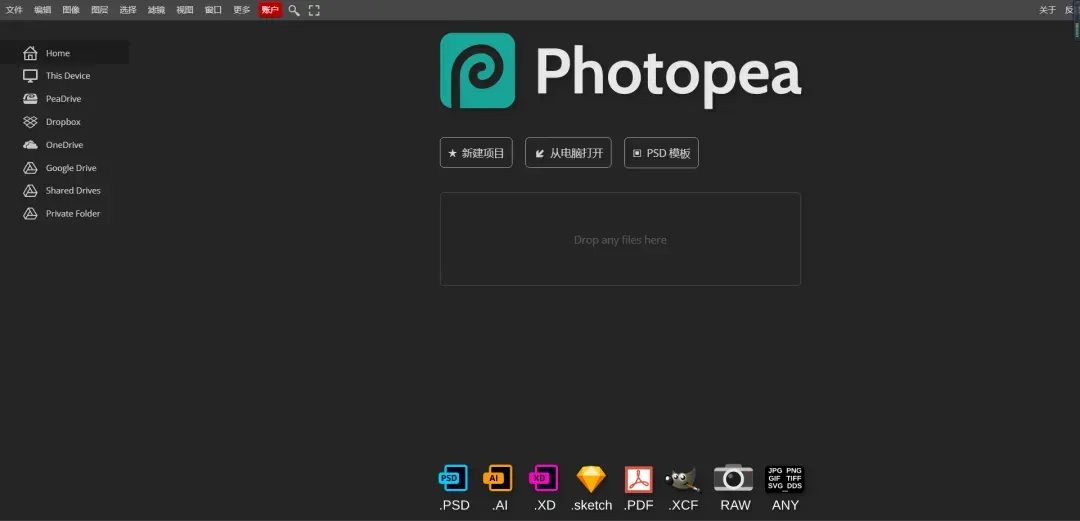Click the ANY label text
Viewport: 1080px width, 521px height.
coord(785,505)
